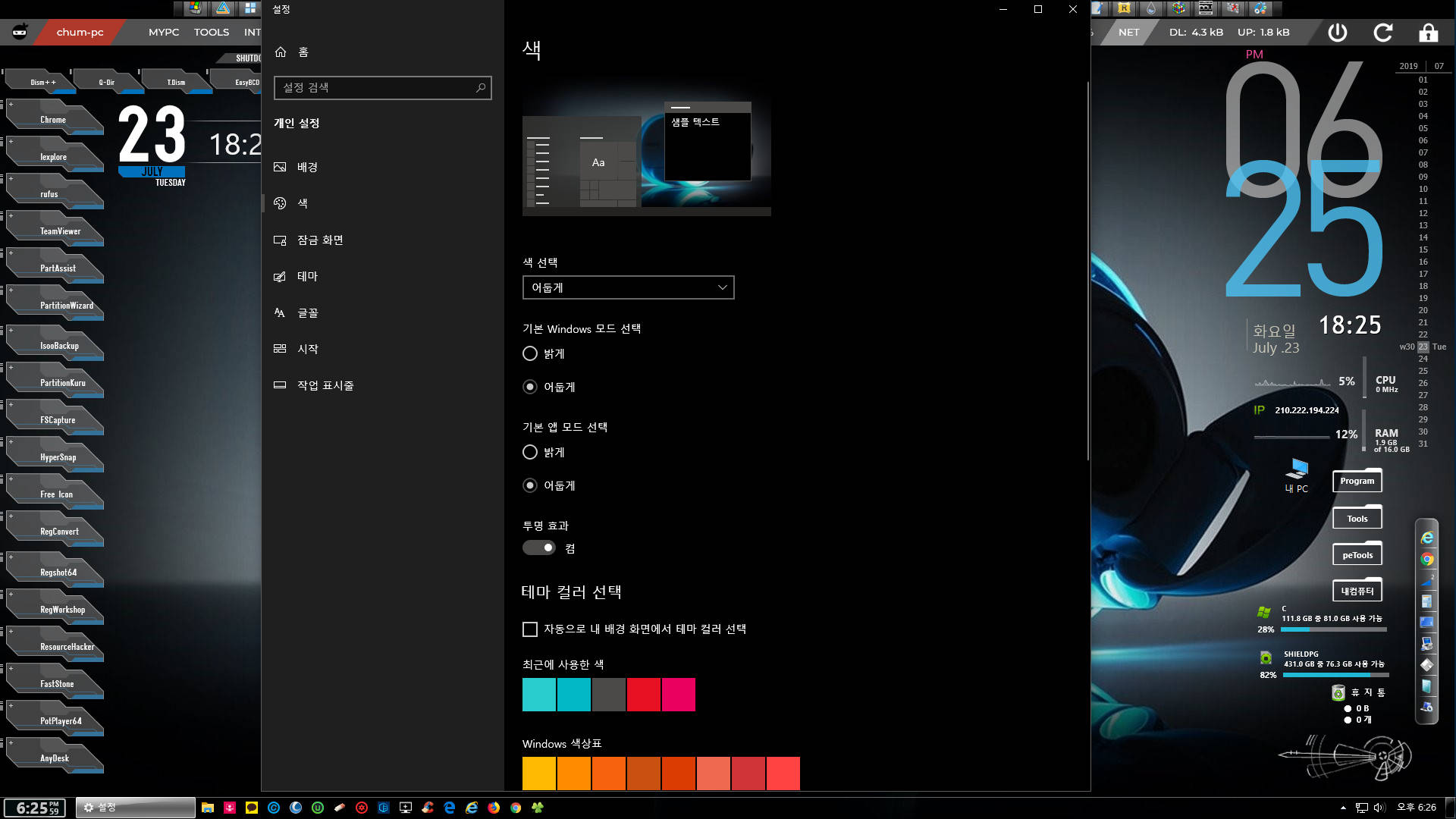Screen dimensions: 1456x819
Task: Open the peTools folder on the desktop
Action: coord(1357,554)
